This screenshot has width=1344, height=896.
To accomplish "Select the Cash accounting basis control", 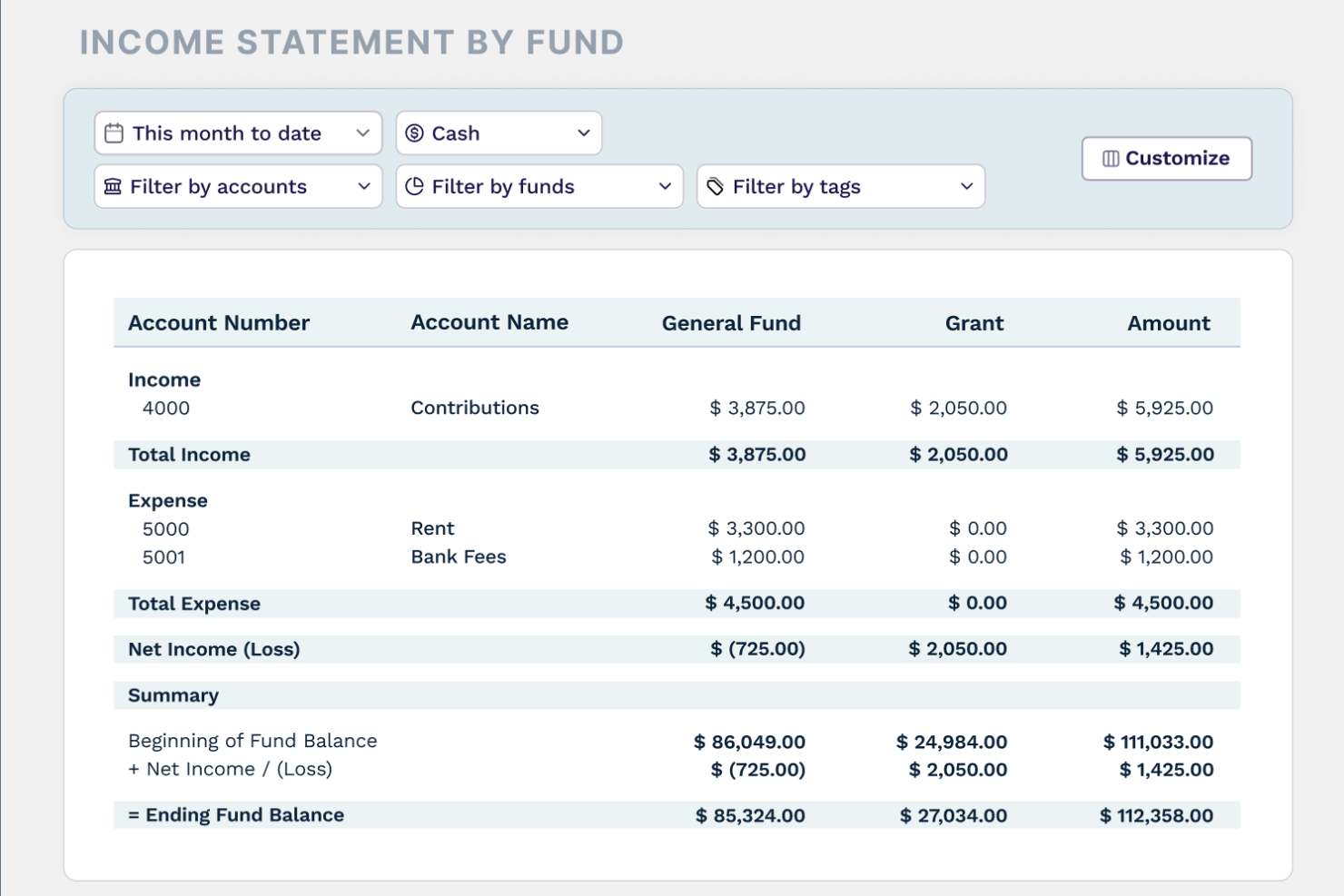I will click(499, 133).
